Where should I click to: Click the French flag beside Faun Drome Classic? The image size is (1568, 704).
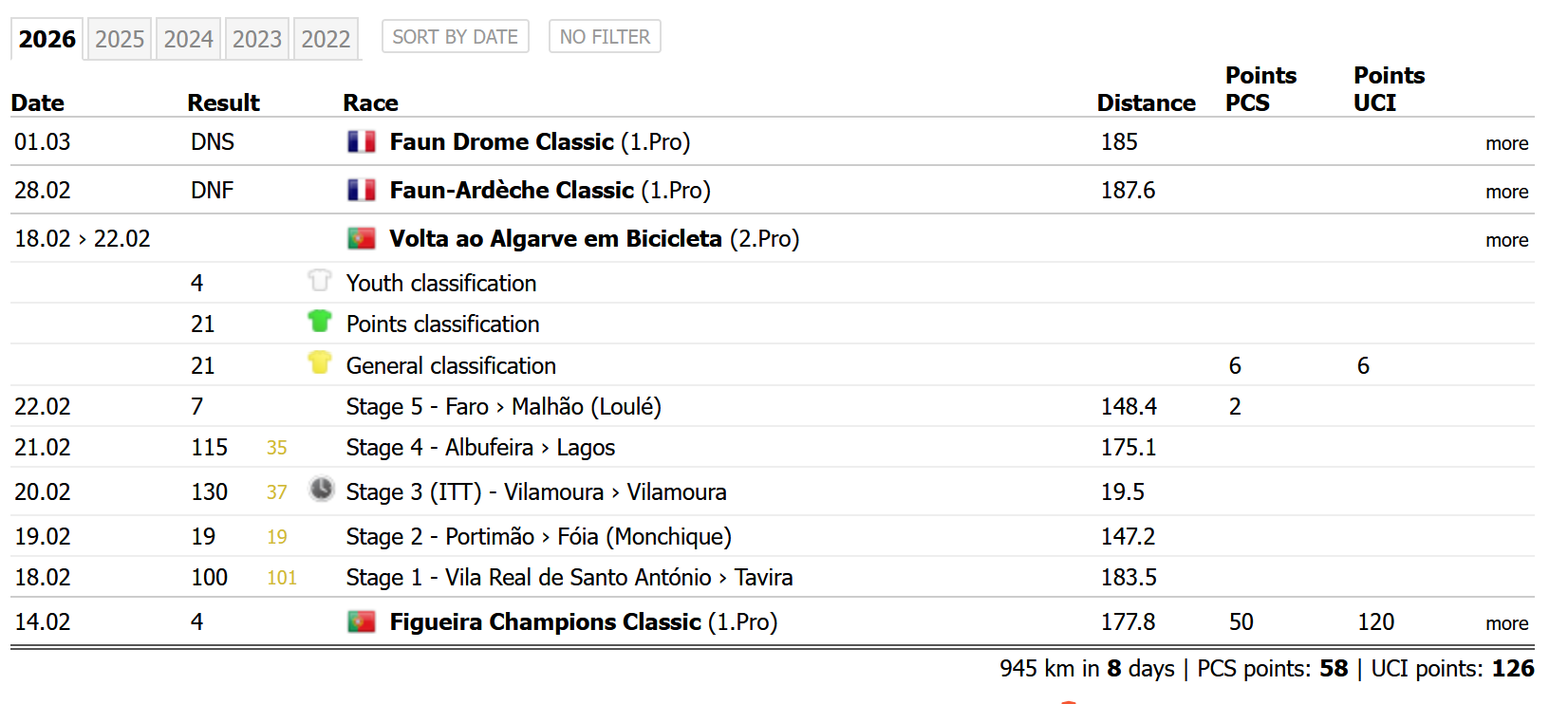pos(361,142)
